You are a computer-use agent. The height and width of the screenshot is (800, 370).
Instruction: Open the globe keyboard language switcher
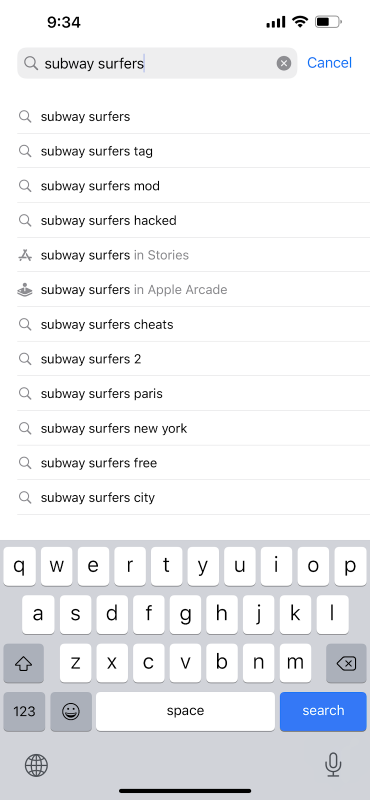(x=36, y=765)
